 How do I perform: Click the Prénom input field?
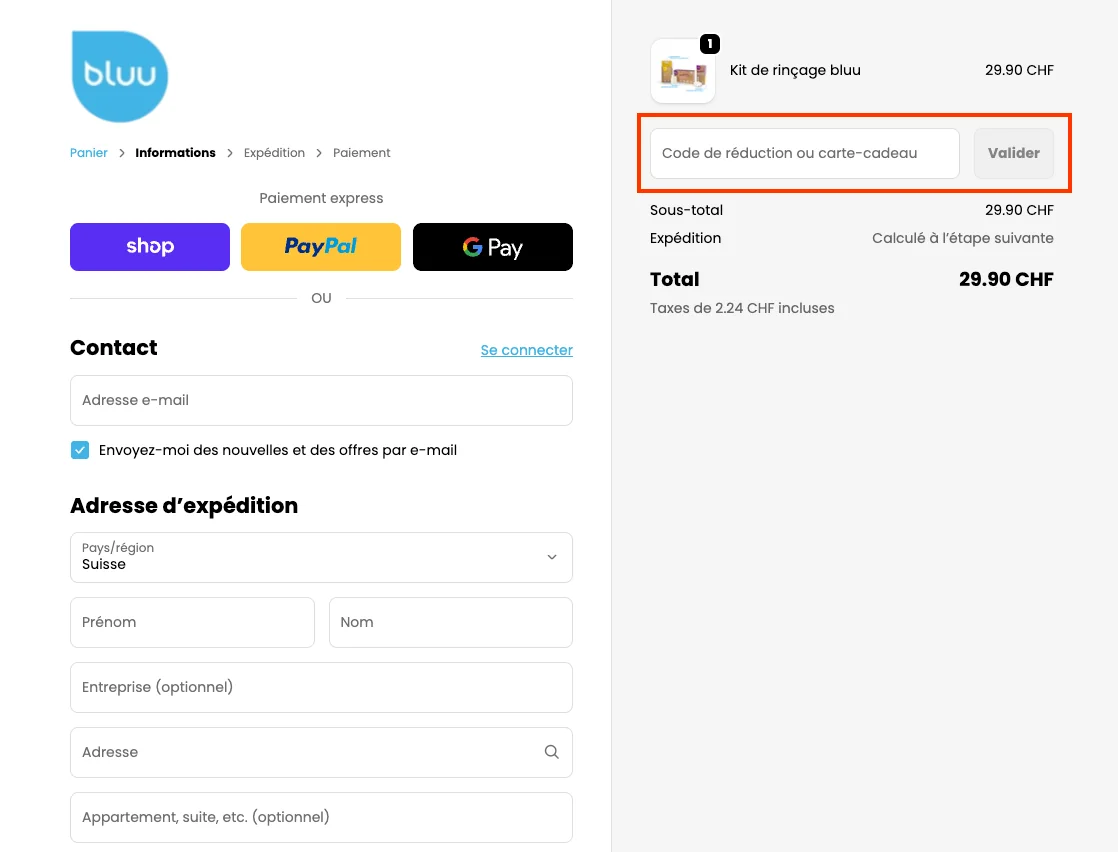(x=192, y=622)
